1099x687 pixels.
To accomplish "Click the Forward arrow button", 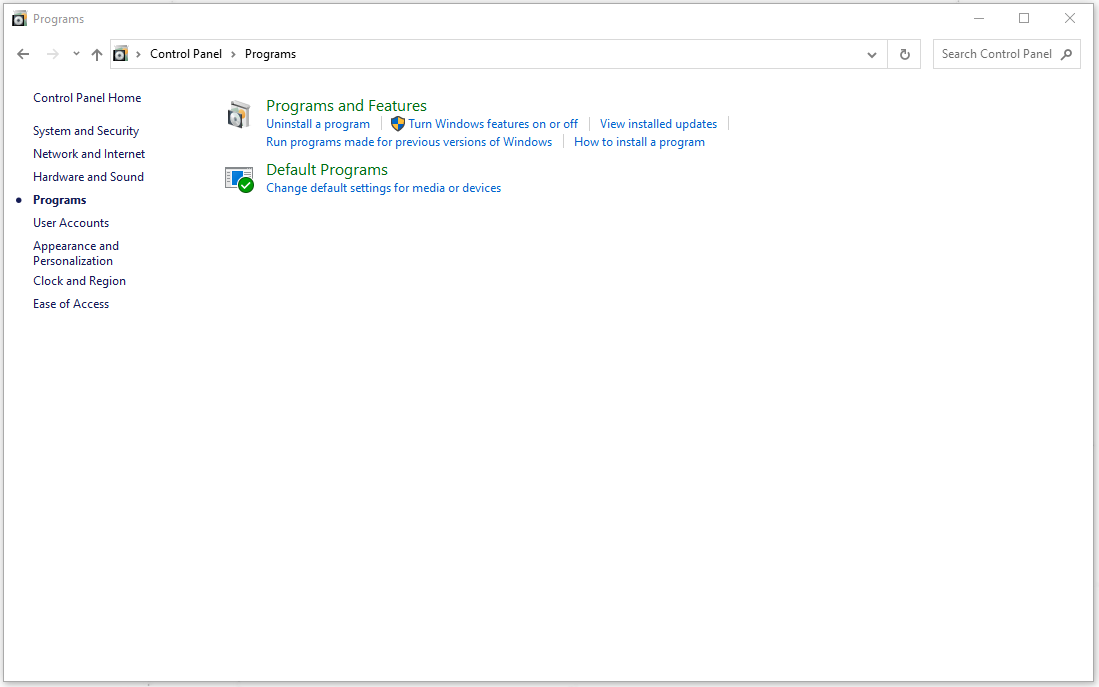I will tap(53, 54).
